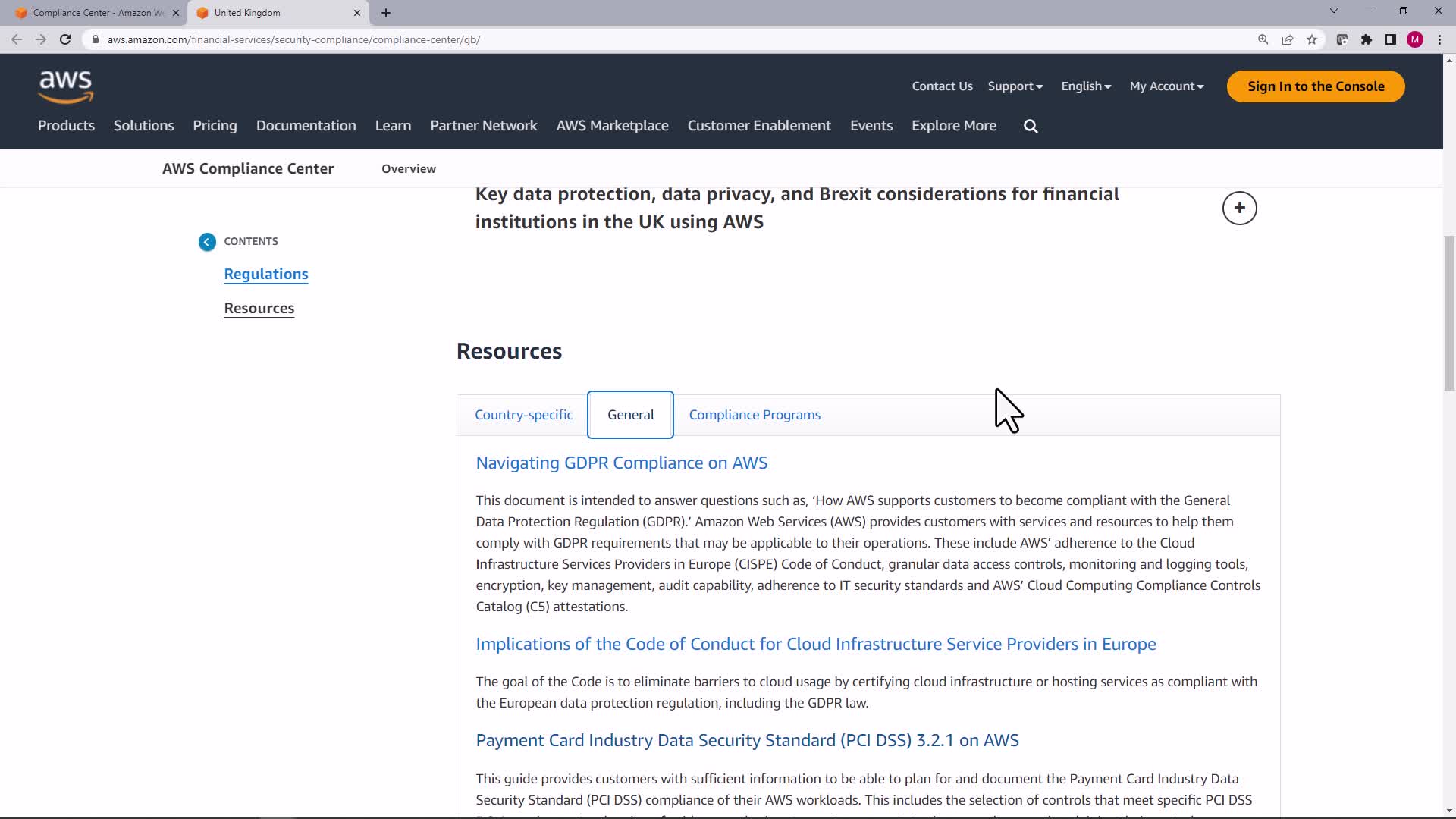The width and height of the screenshot is (1456, 819).
Task: Open the Chrome profile avatar icon
Action: point(1415,39)
